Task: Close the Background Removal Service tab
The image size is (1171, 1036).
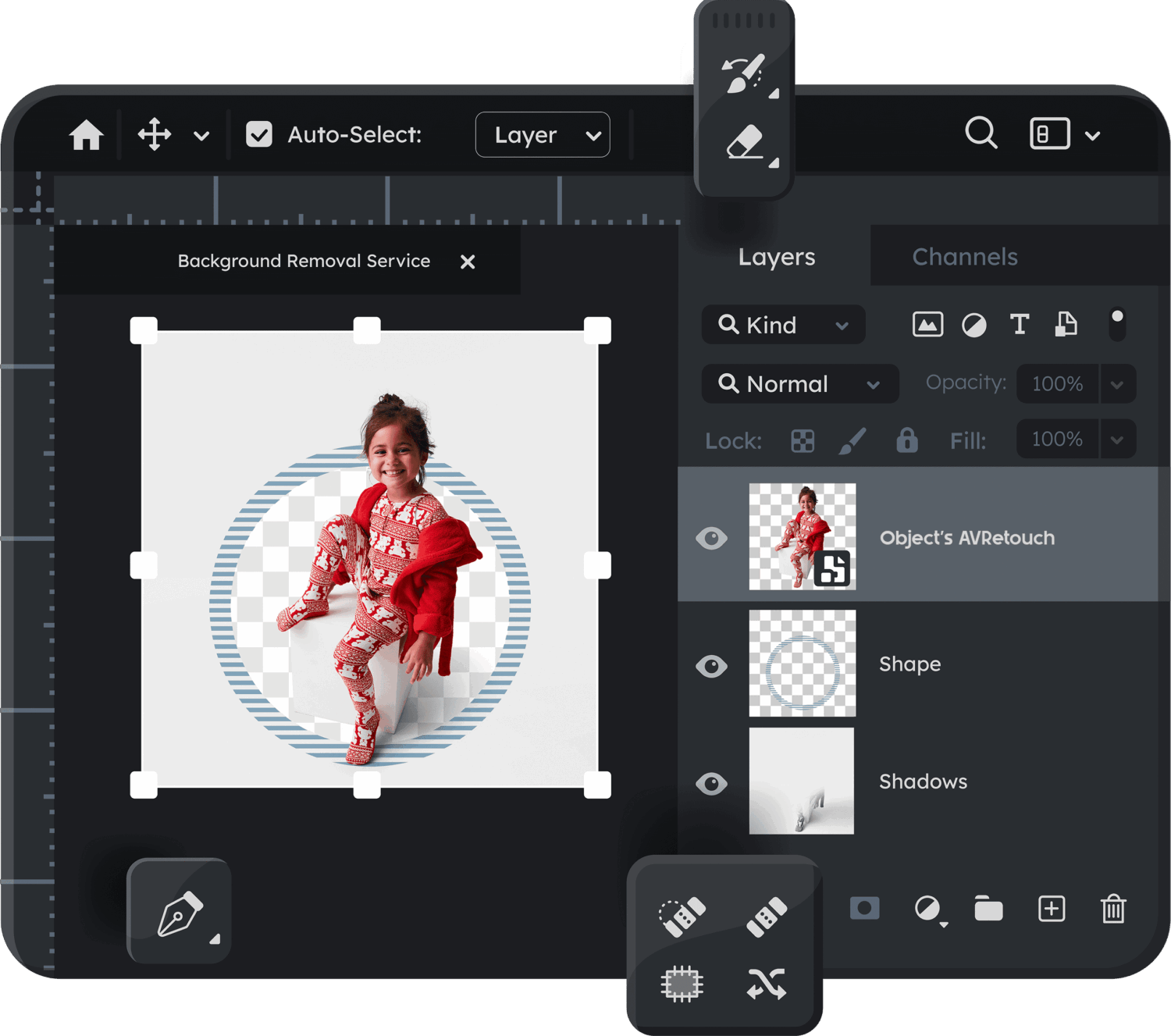Action: [468, 262]
